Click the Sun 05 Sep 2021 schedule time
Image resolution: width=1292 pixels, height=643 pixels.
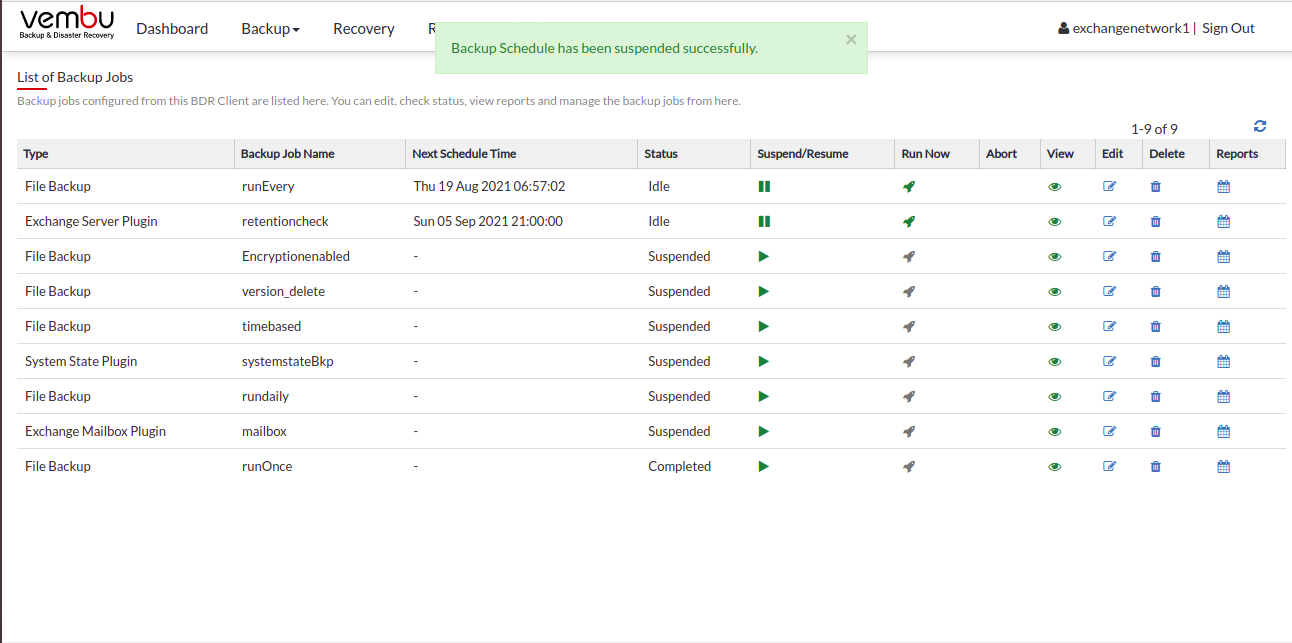(x=488, y=221)
